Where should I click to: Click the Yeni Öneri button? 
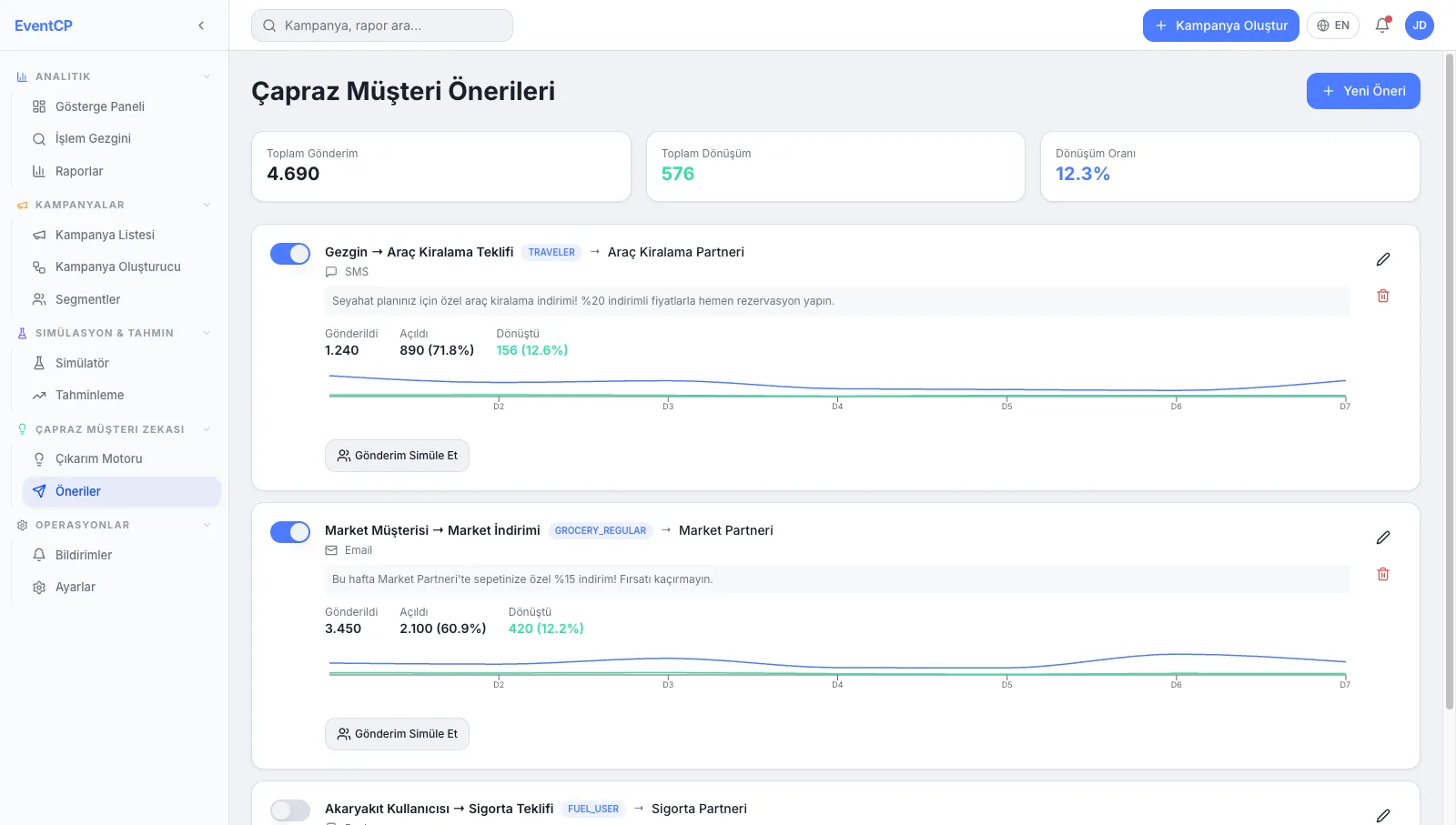[1363, 91]
